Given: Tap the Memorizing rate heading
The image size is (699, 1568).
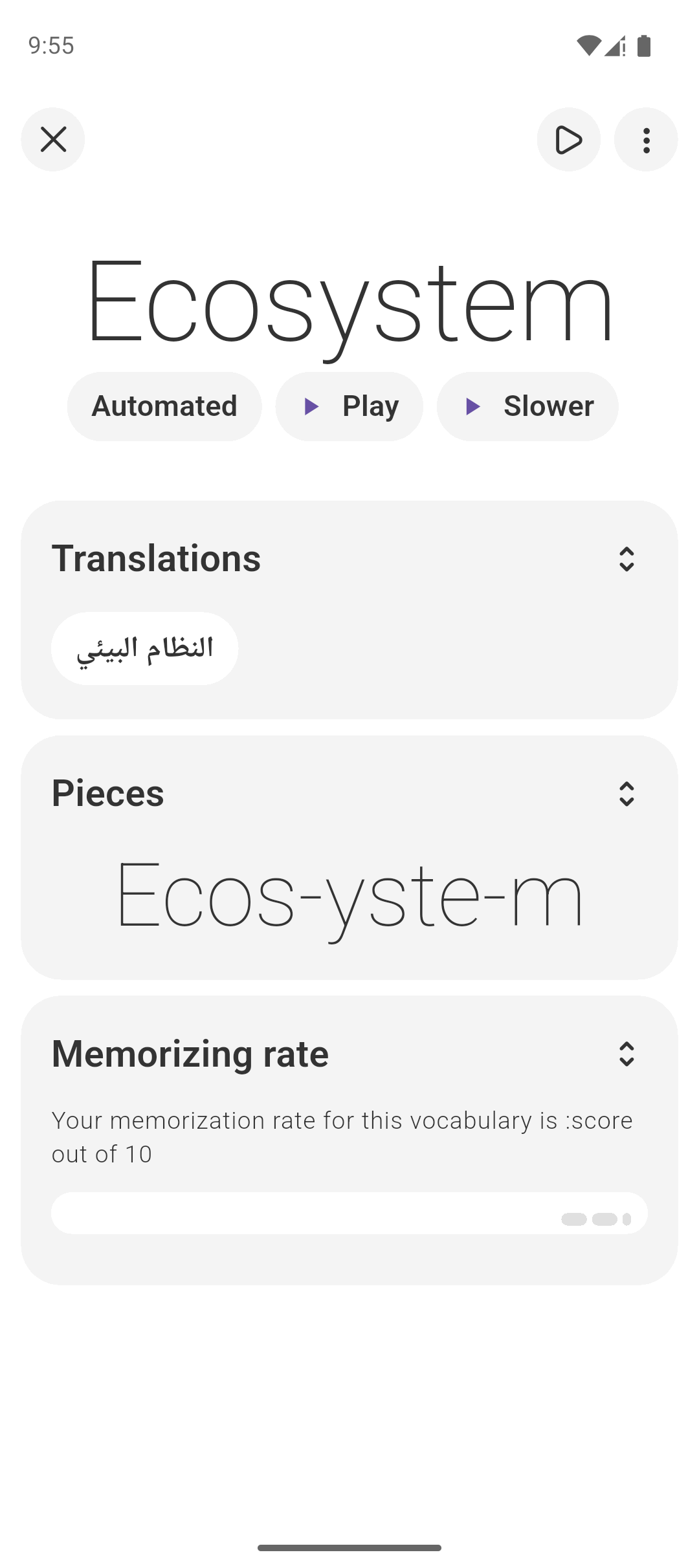Looking at the screenshot, I should [190, 1054].
